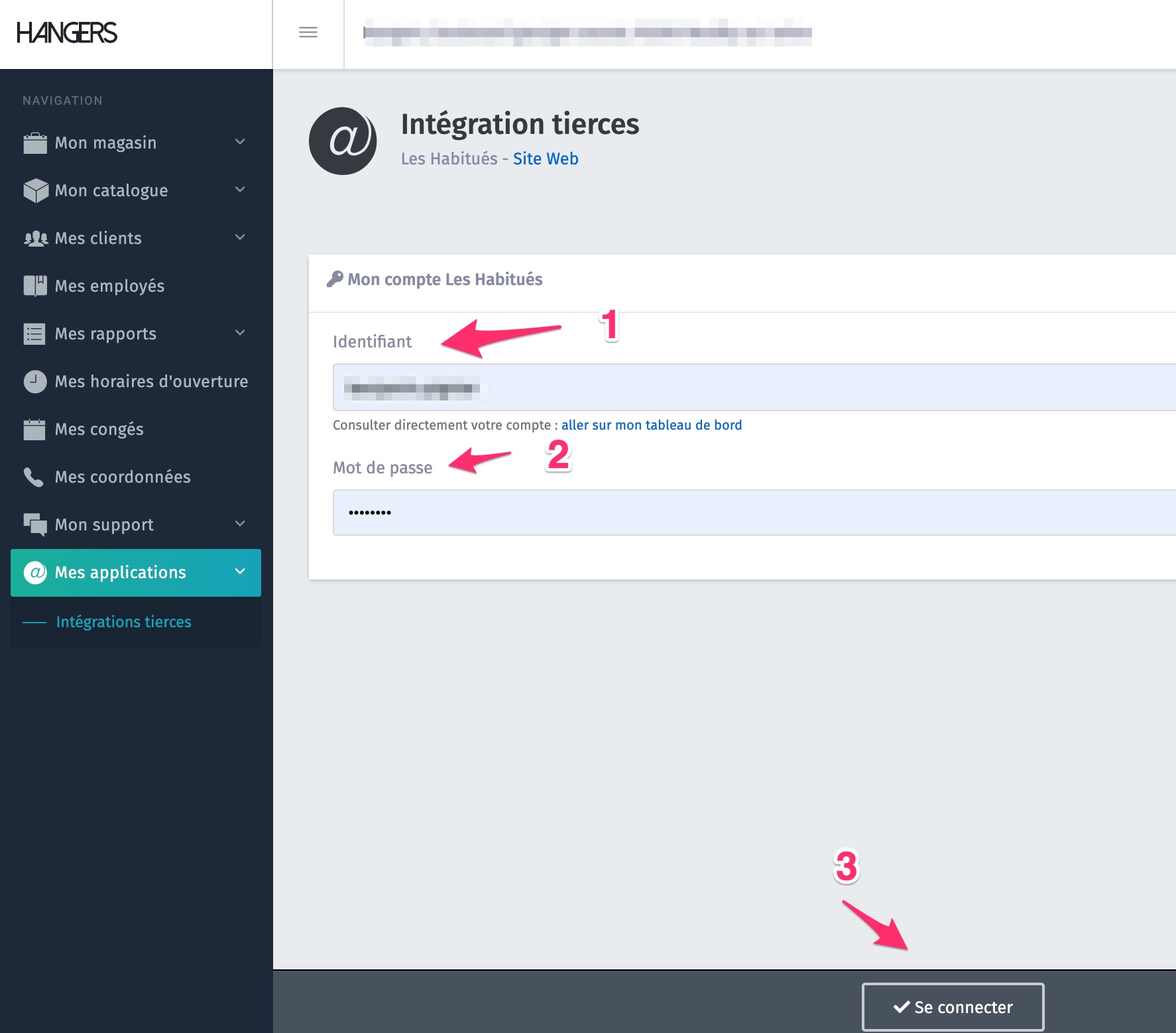
Task: Click the Mon catalogue box icon
Action: click(x=35, y=190)
